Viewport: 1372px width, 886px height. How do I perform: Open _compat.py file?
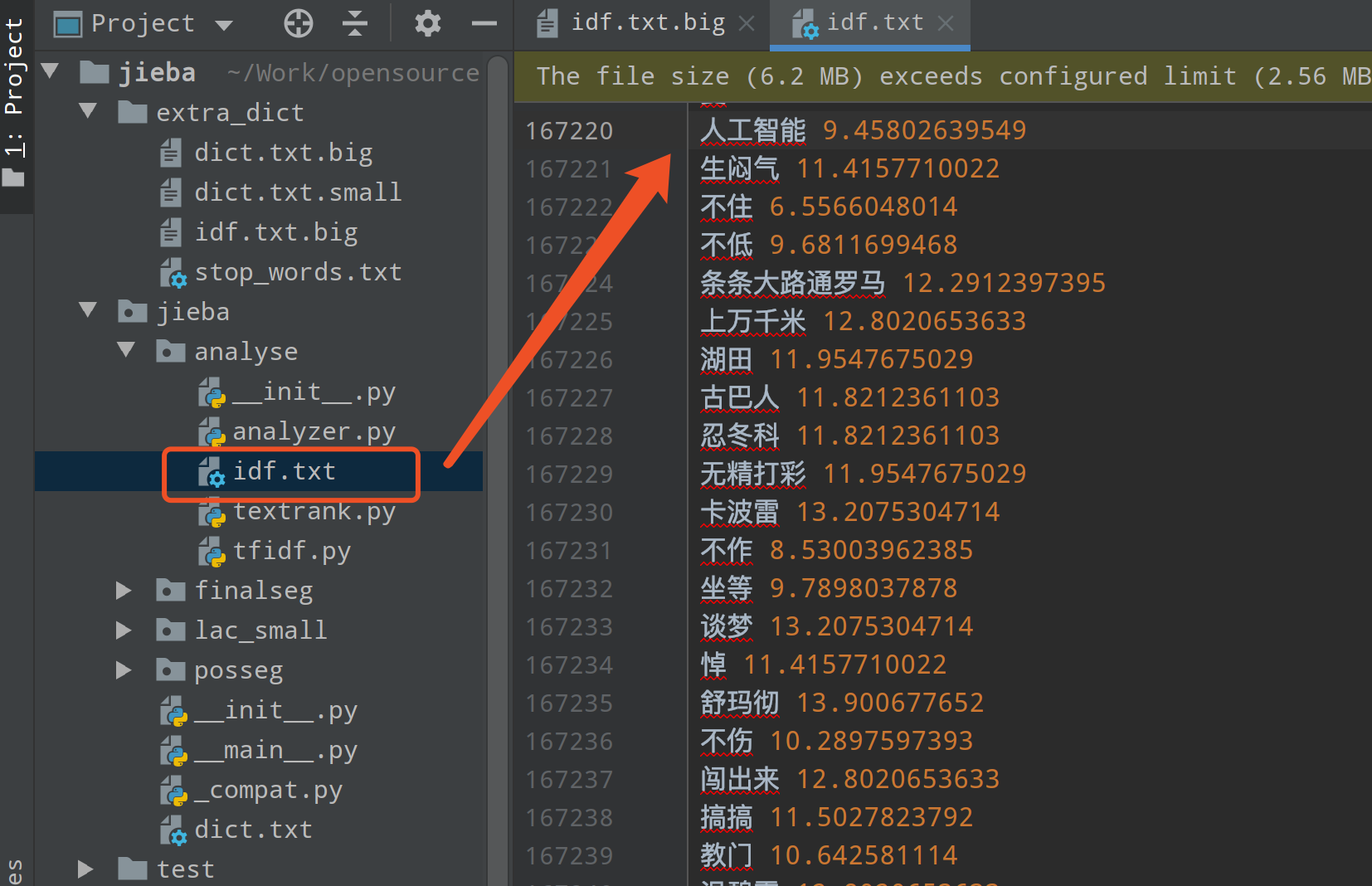click(268, 790)
